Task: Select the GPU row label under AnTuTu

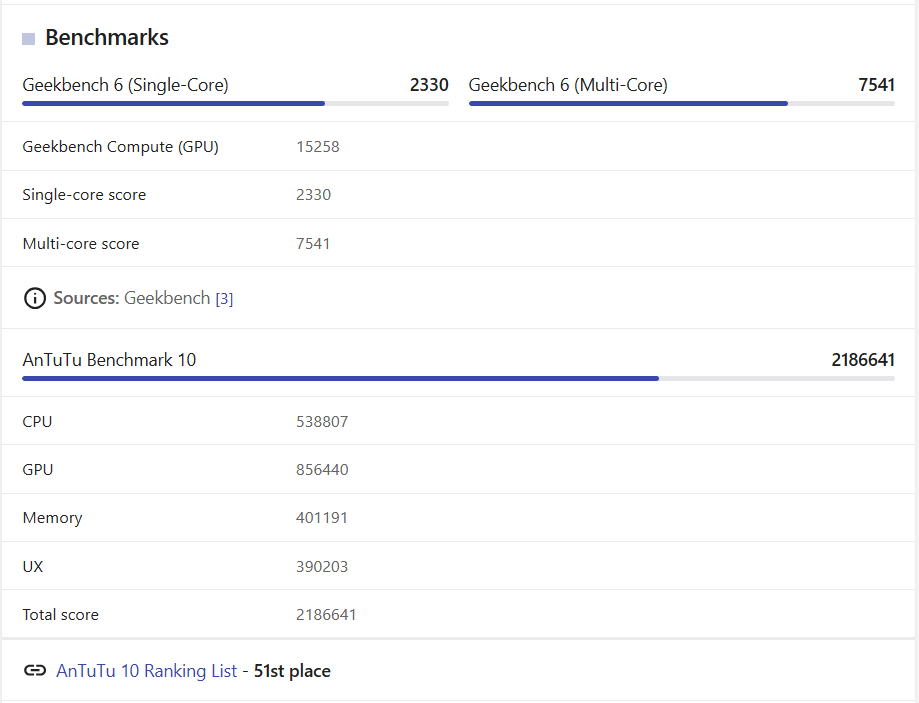Action: 38,470
